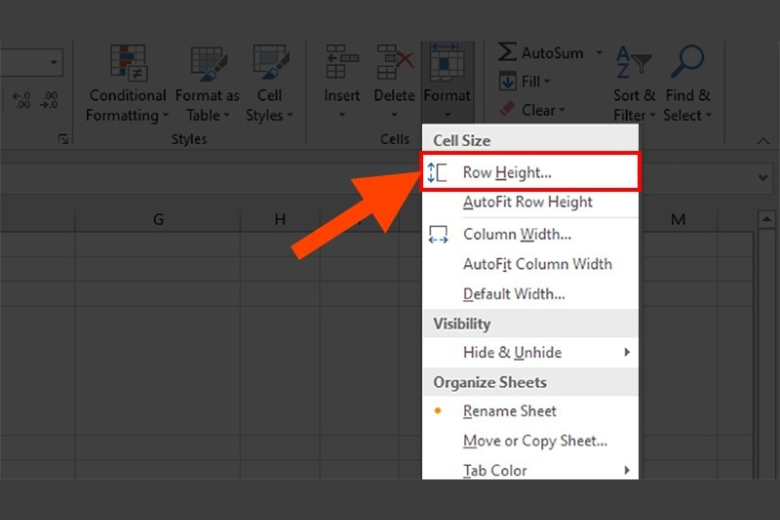The width and height of the screenshot is (780, 520).
Task: Select AutoFit Row Height
Action: tap(530, 202)
